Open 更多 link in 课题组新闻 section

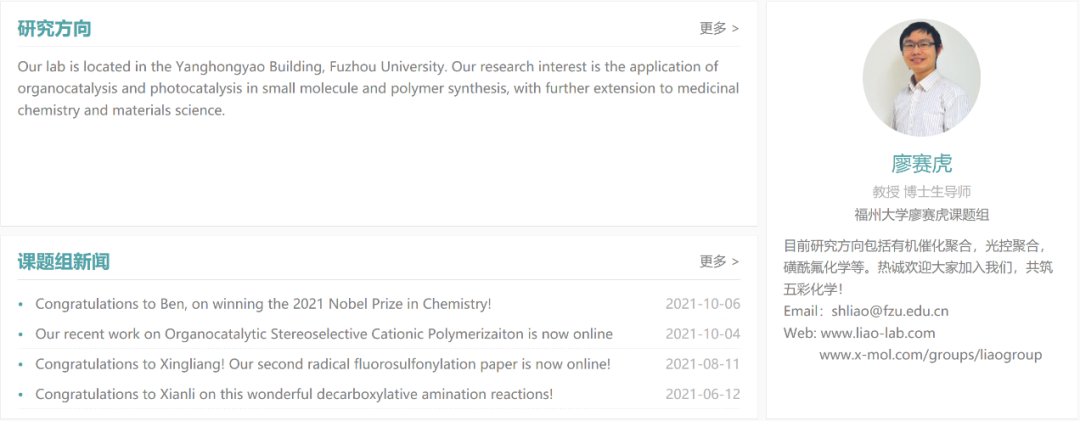click(719, 261)
